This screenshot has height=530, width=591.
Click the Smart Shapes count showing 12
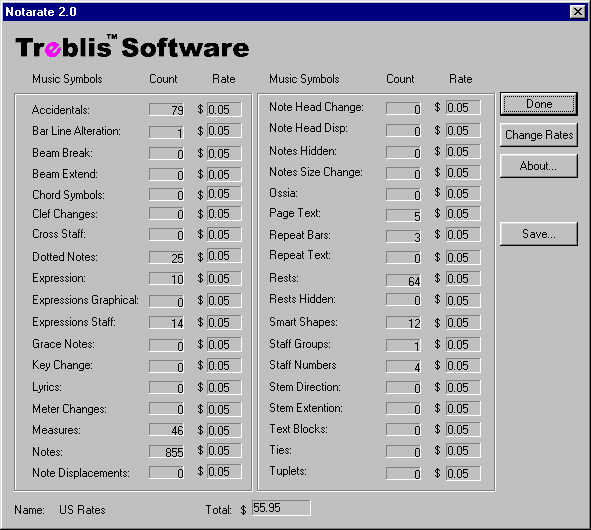(x=404, y=323)
